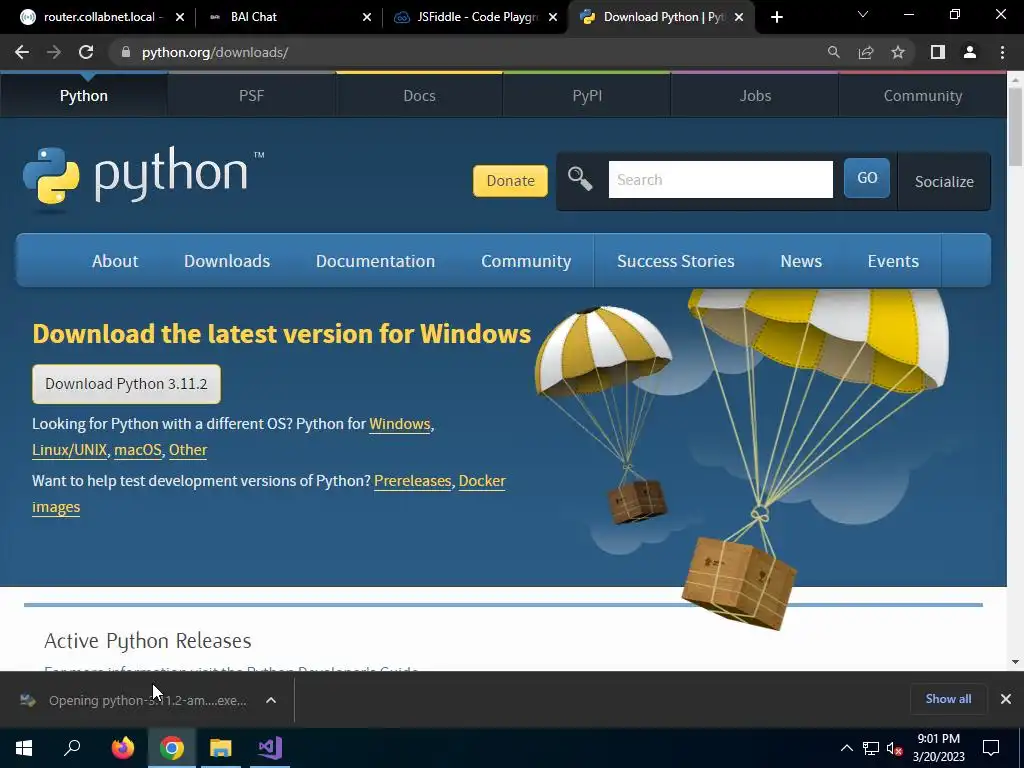The width and height of the screenshot is (1024, 768).
Task: Switch to the router.collabnet.local tab
Action: click(98, 17)
